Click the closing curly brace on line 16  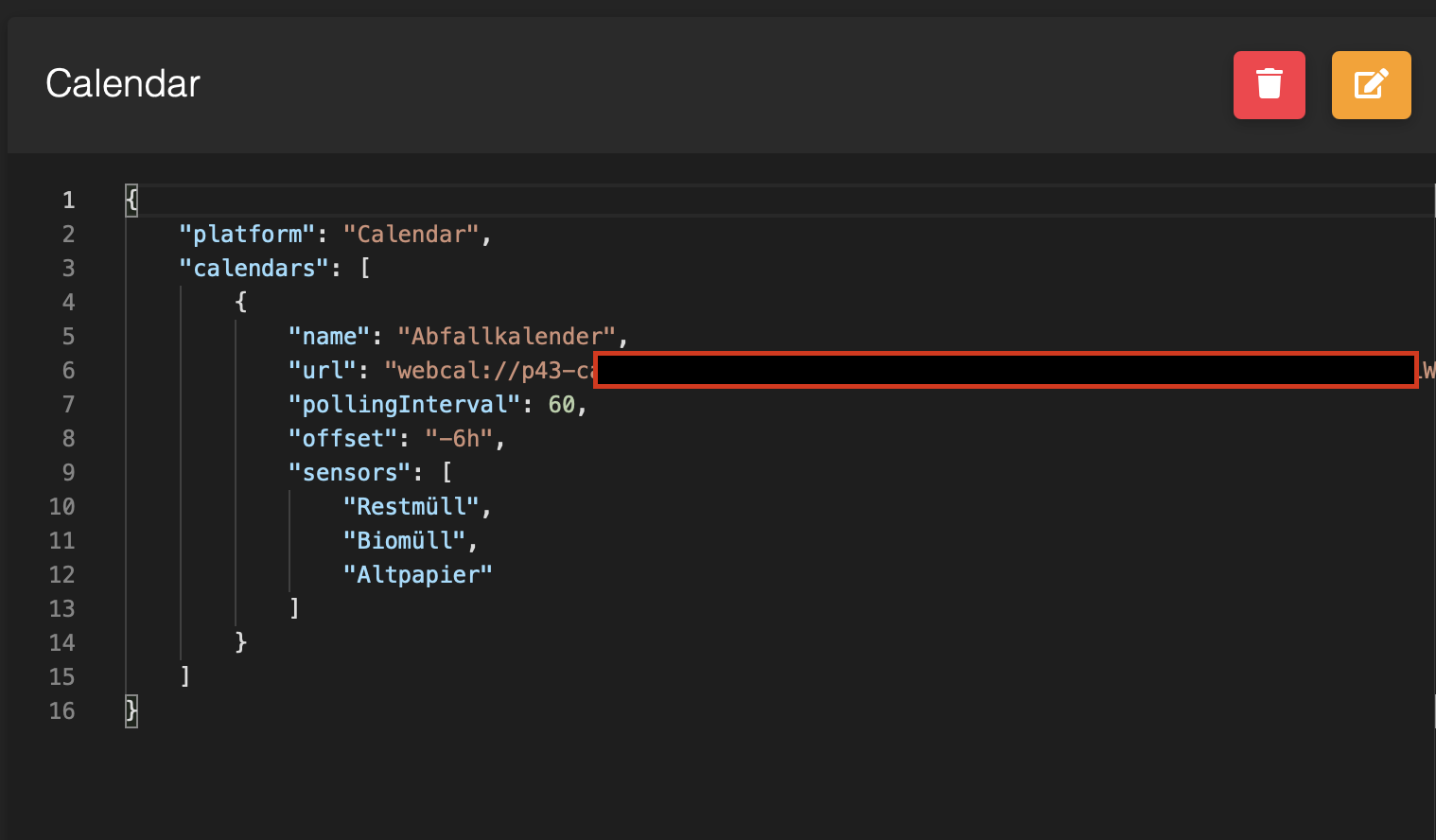pos(131,710)
